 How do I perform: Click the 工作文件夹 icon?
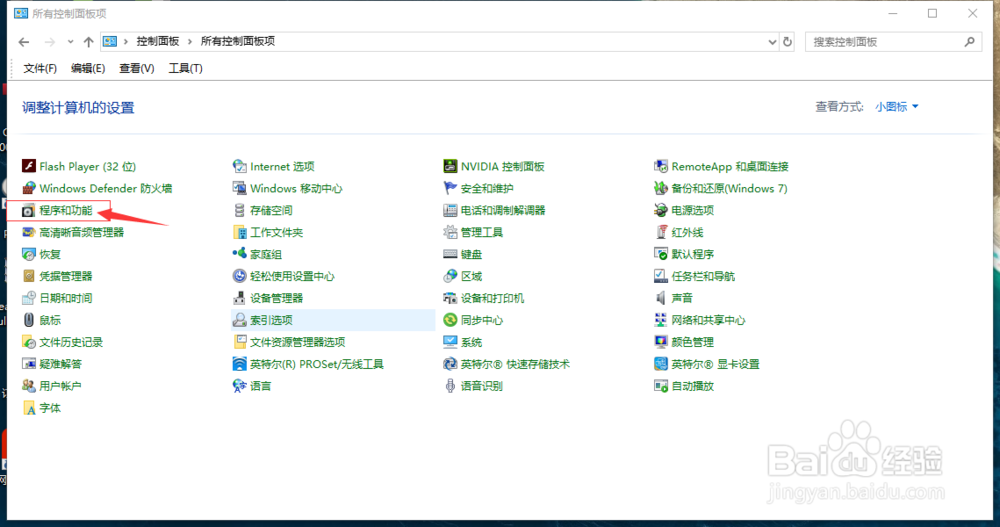239,232
